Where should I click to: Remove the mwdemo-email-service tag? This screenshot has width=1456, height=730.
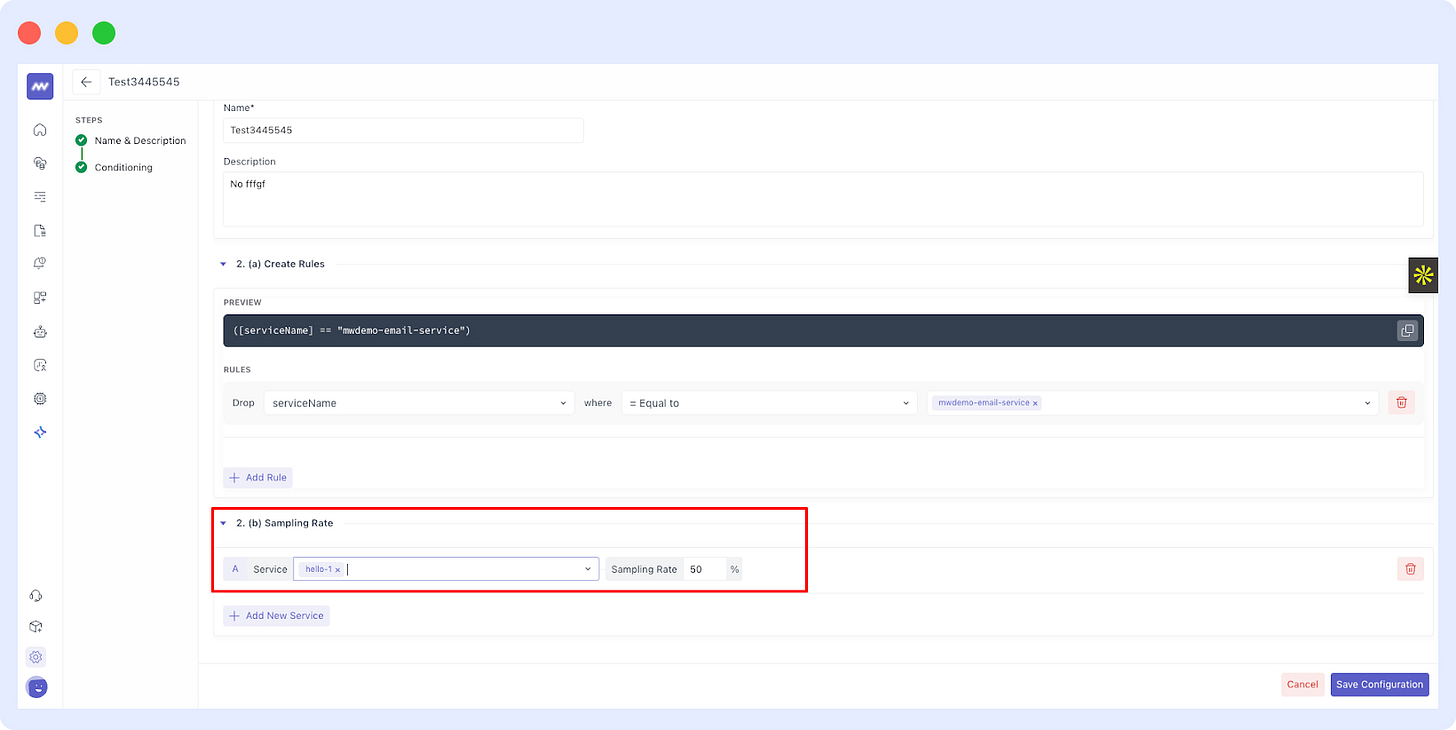pos(1035,403)
